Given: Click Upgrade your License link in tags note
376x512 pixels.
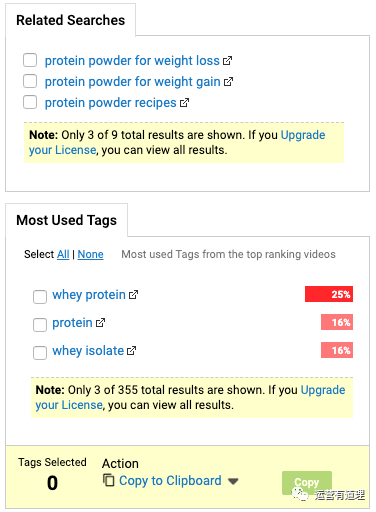Looking at the screenshot, I should [190, 397].
